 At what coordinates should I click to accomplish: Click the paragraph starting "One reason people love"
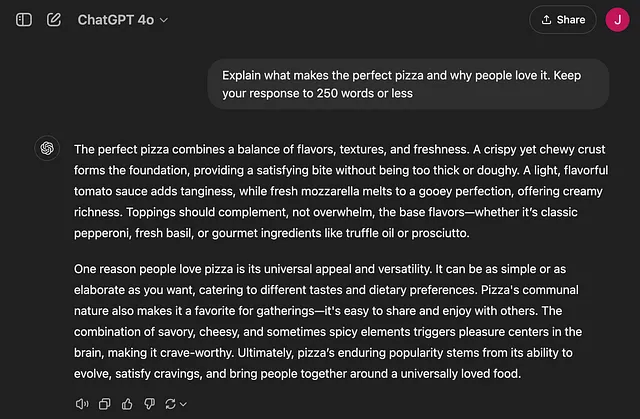click(328, 321)
